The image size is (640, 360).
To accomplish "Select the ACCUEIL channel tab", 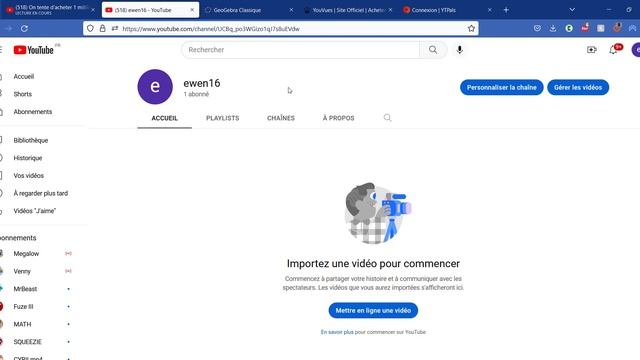I will point(164,118).
